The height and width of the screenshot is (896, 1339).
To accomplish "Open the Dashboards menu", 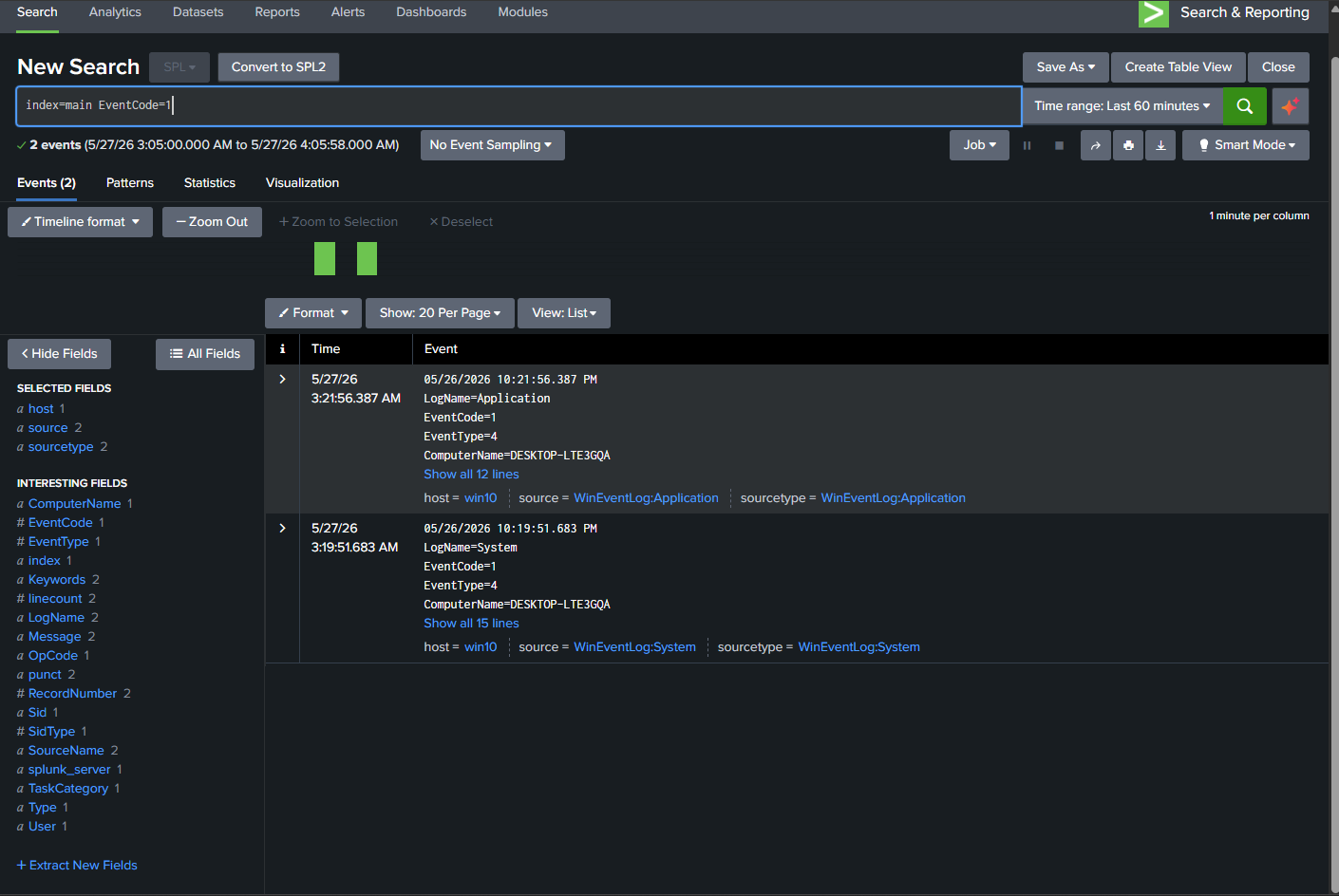I will click(x=431, y=12).
